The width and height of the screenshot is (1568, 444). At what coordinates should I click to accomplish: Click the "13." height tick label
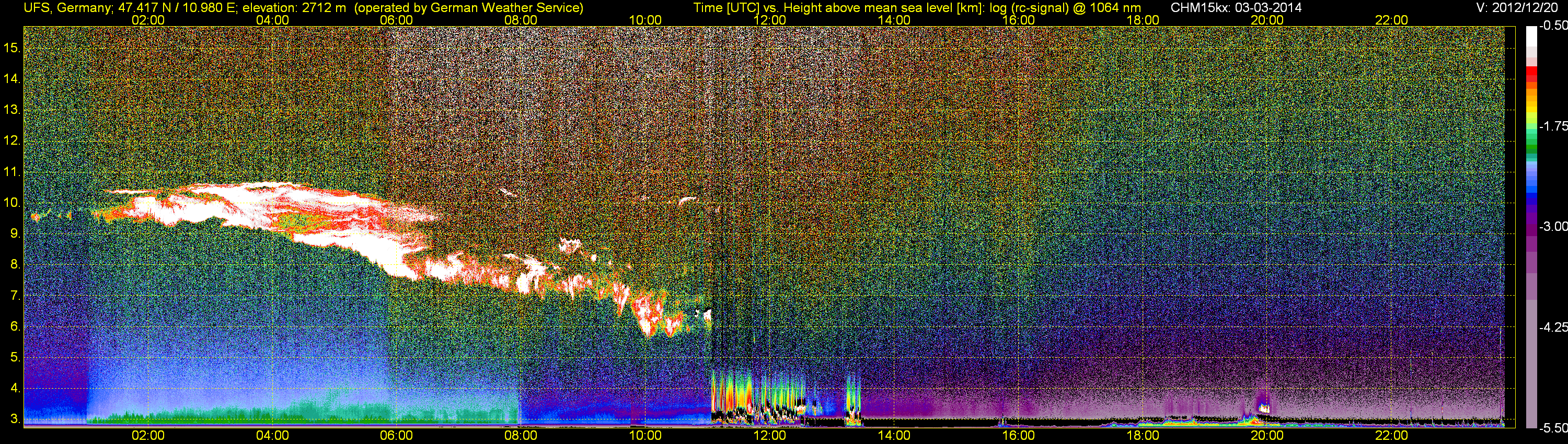coord(12,110)
